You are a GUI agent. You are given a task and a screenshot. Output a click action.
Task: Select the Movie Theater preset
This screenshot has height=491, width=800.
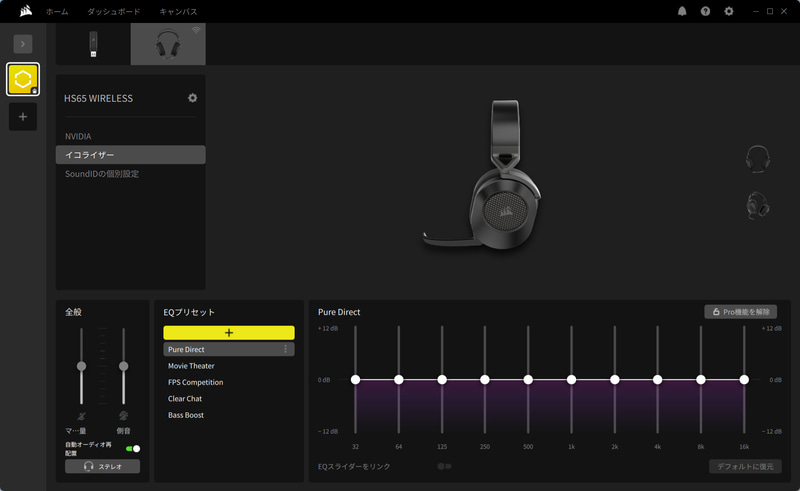point(229,365)
